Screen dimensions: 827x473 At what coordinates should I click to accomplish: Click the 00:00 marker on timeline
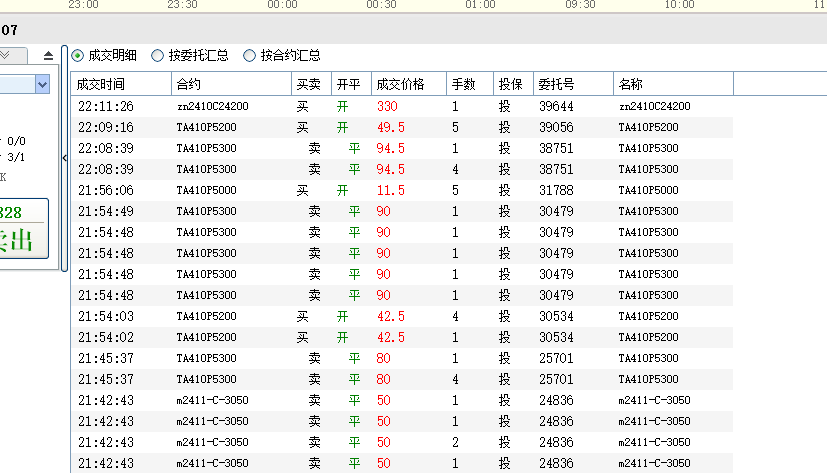[283, 5]
